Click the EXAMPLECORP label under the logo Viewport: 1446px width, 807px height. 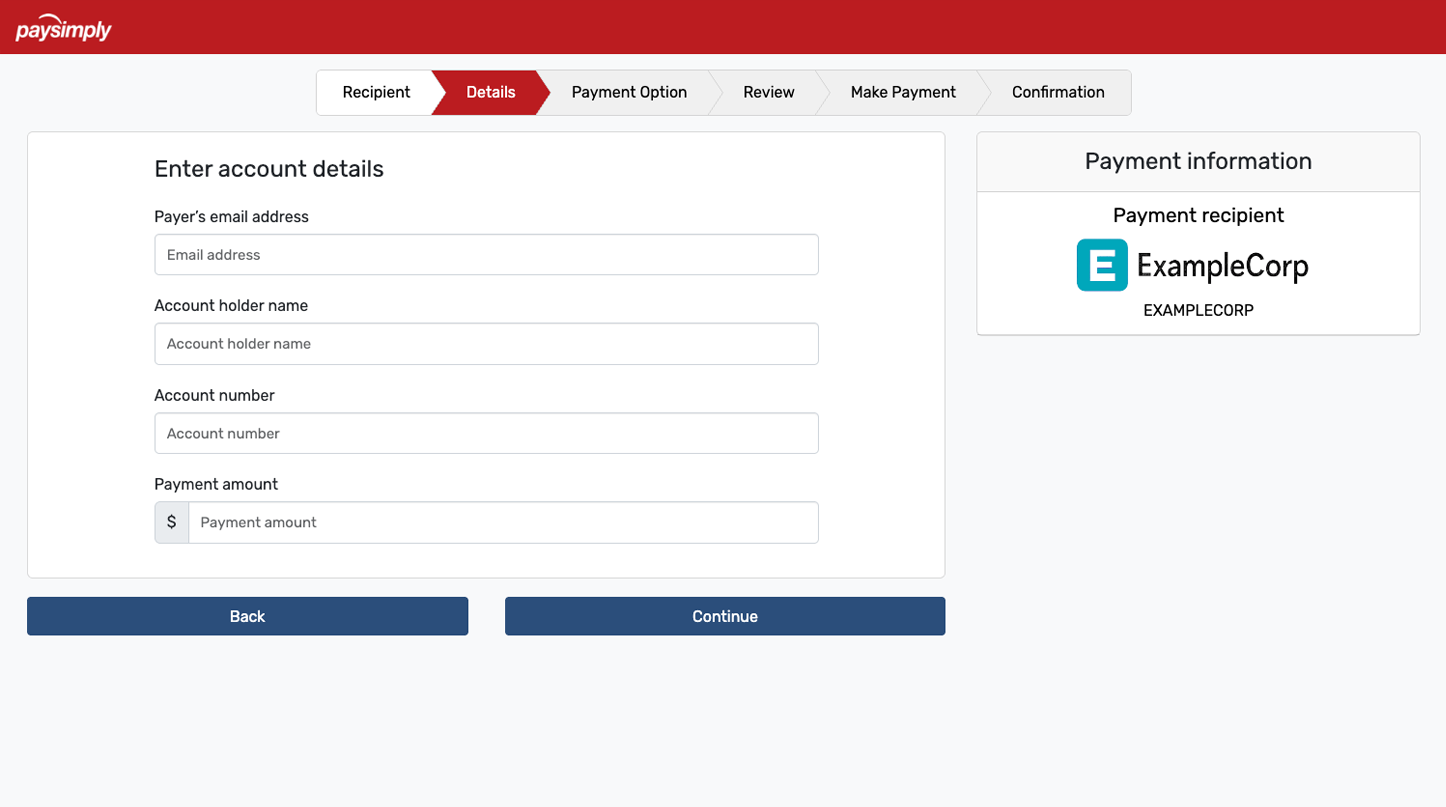pyautogui.click(x=1198, y=310)
